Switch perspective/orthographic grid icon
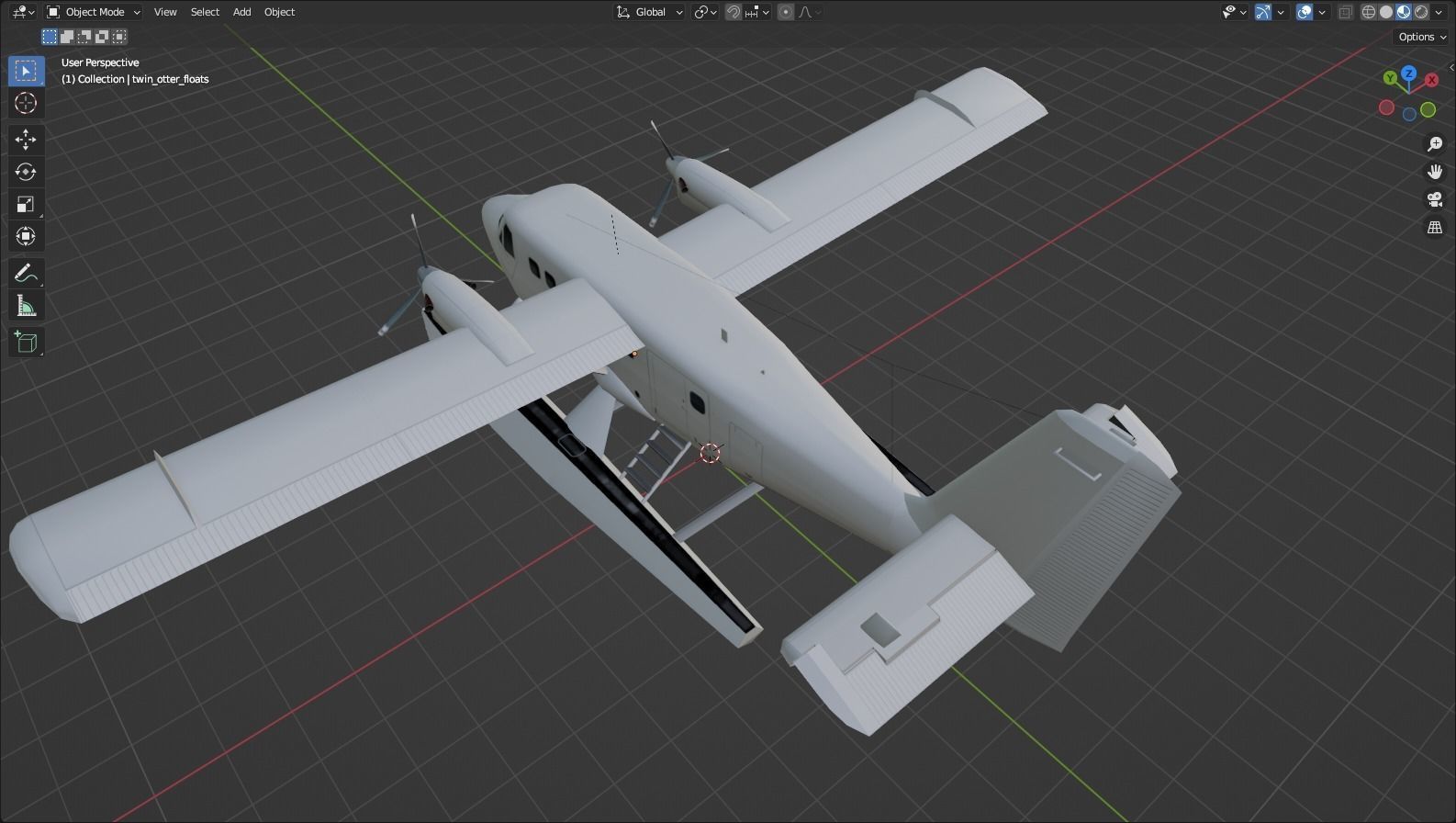 (1435, 227)
